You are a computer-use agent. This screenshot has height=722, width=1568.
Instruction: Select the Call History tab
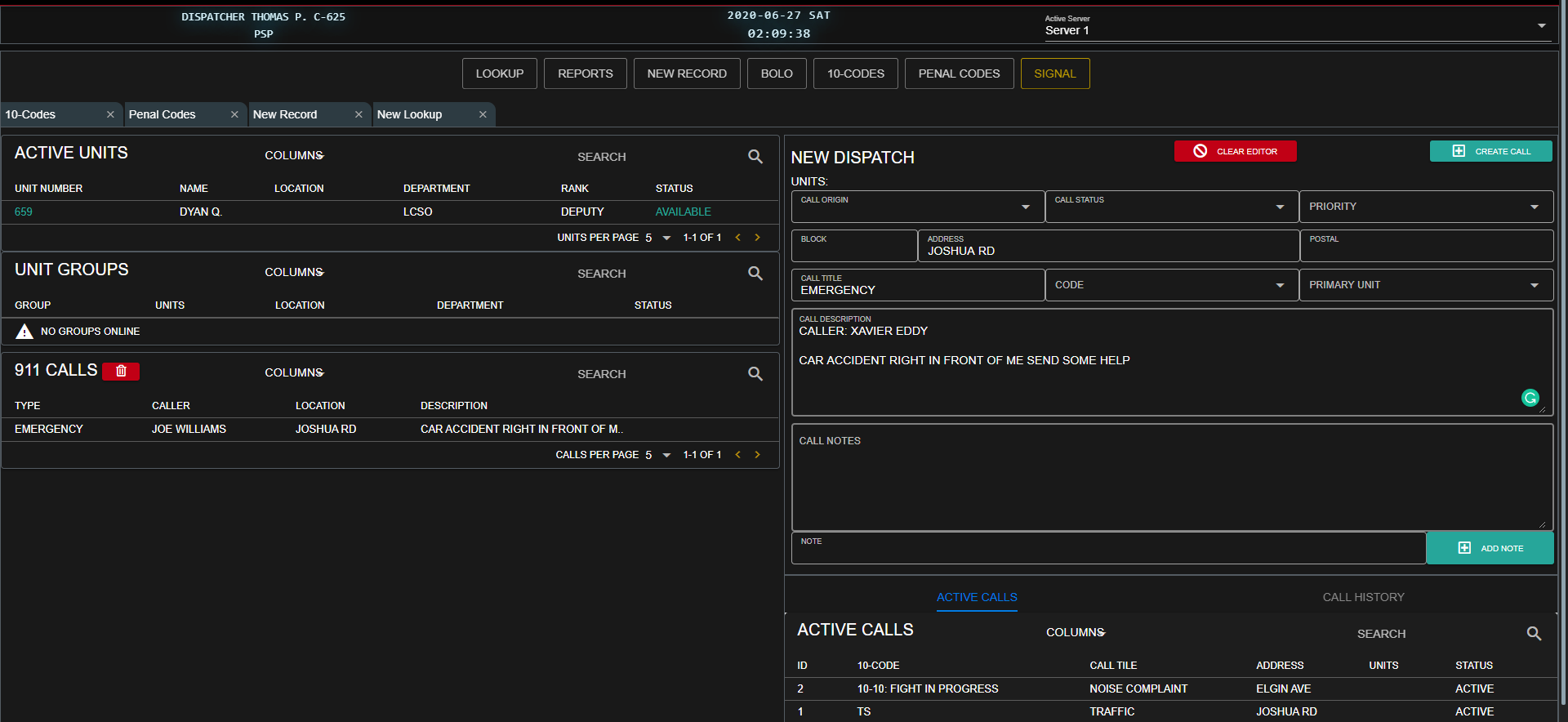pyautogui.click(x=1363, y=597)
